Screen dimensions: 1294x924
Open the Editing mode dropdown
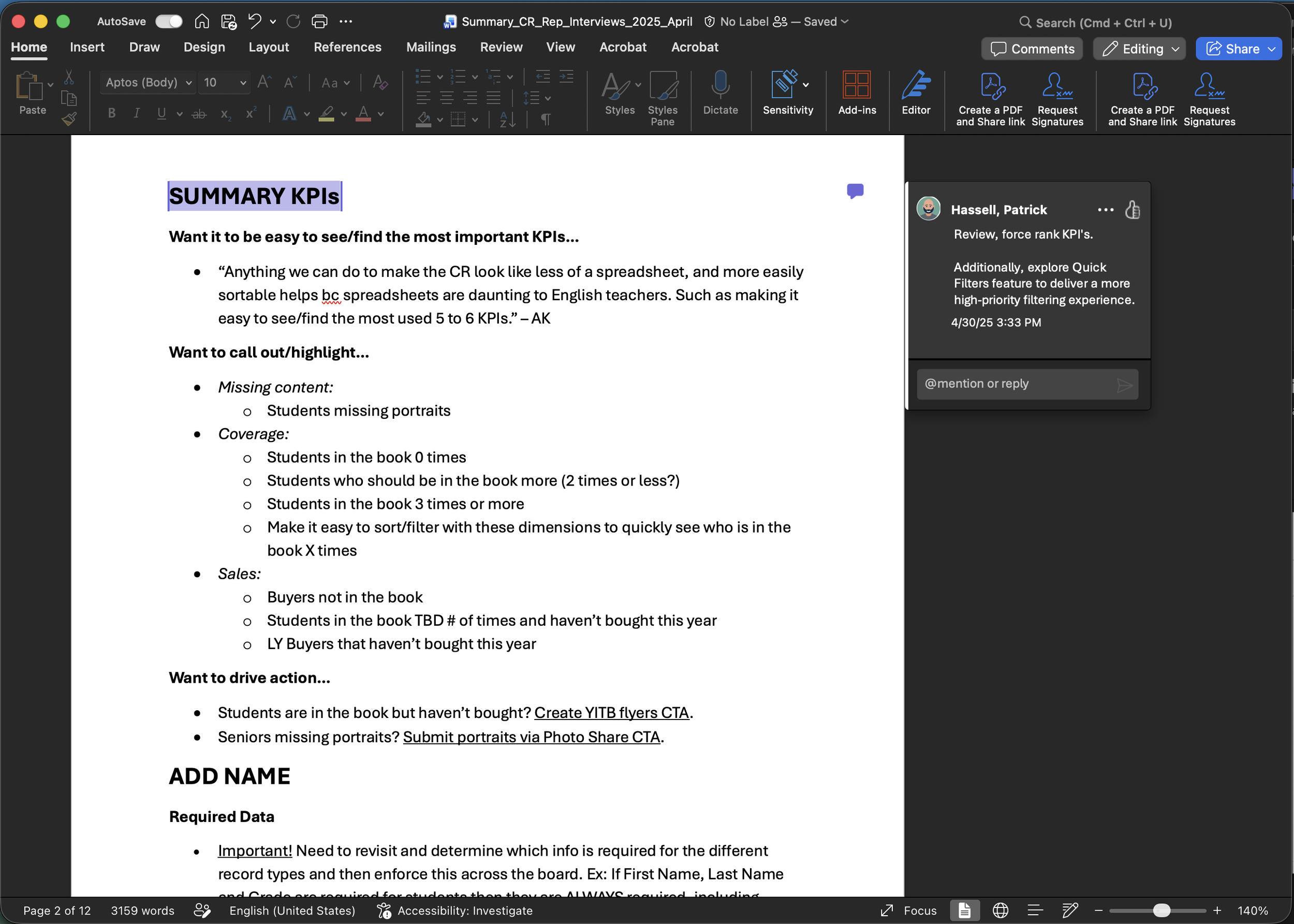(1139, 49)
